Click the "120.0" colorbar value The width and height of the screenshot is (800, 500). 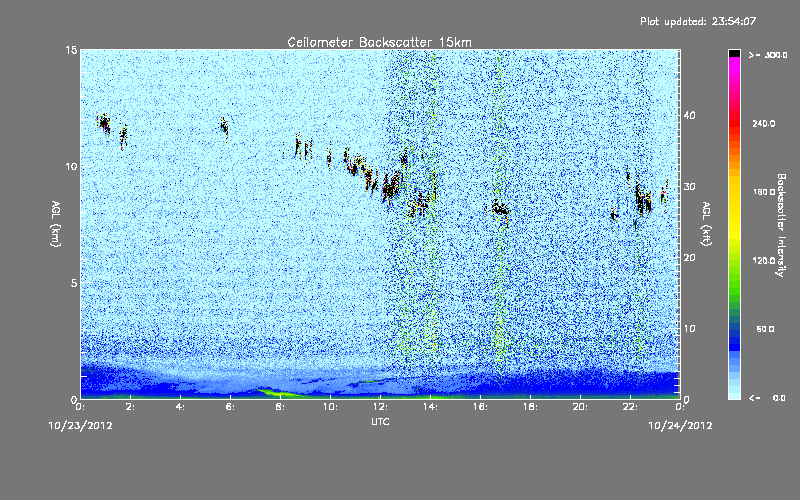[764, 261]
